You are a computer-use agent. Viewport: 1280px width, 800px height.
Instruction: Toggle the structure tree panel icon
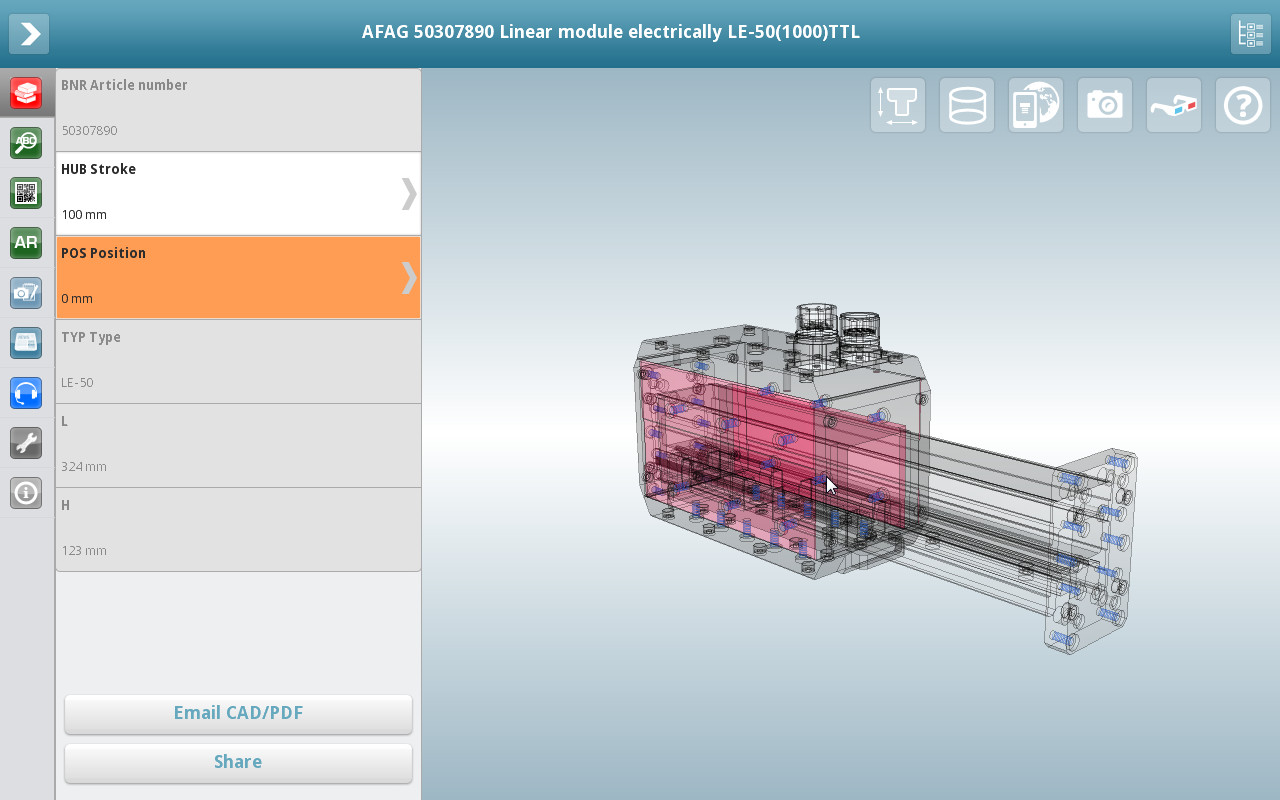click(1250, 34)
